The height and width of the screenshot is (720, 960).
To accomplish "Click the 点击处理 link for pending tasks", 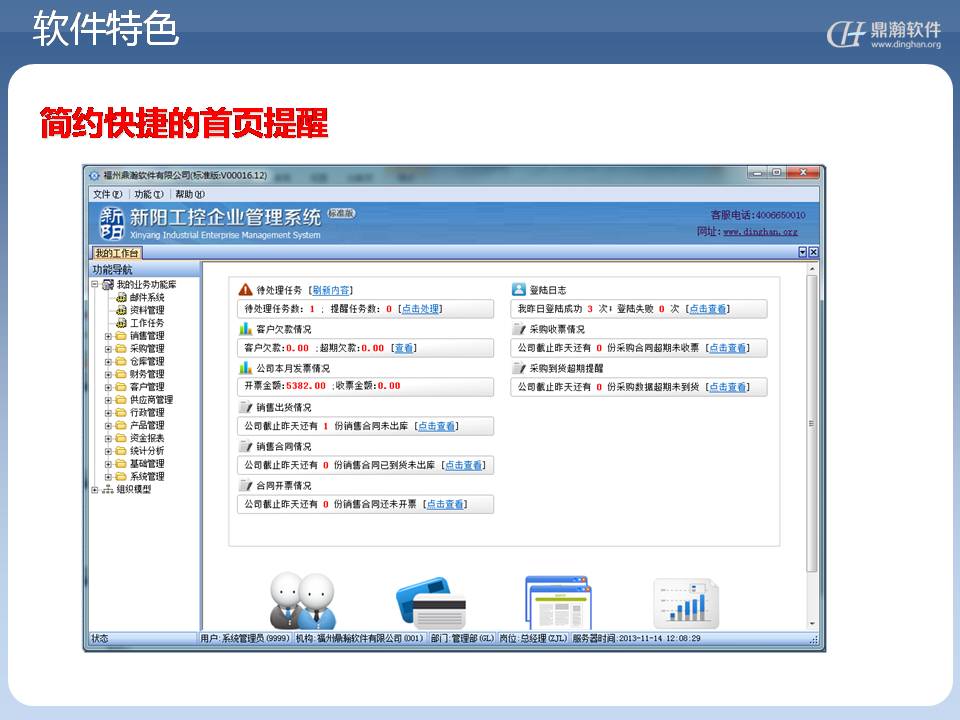I will pyautogui.click(x=420, y=309).
